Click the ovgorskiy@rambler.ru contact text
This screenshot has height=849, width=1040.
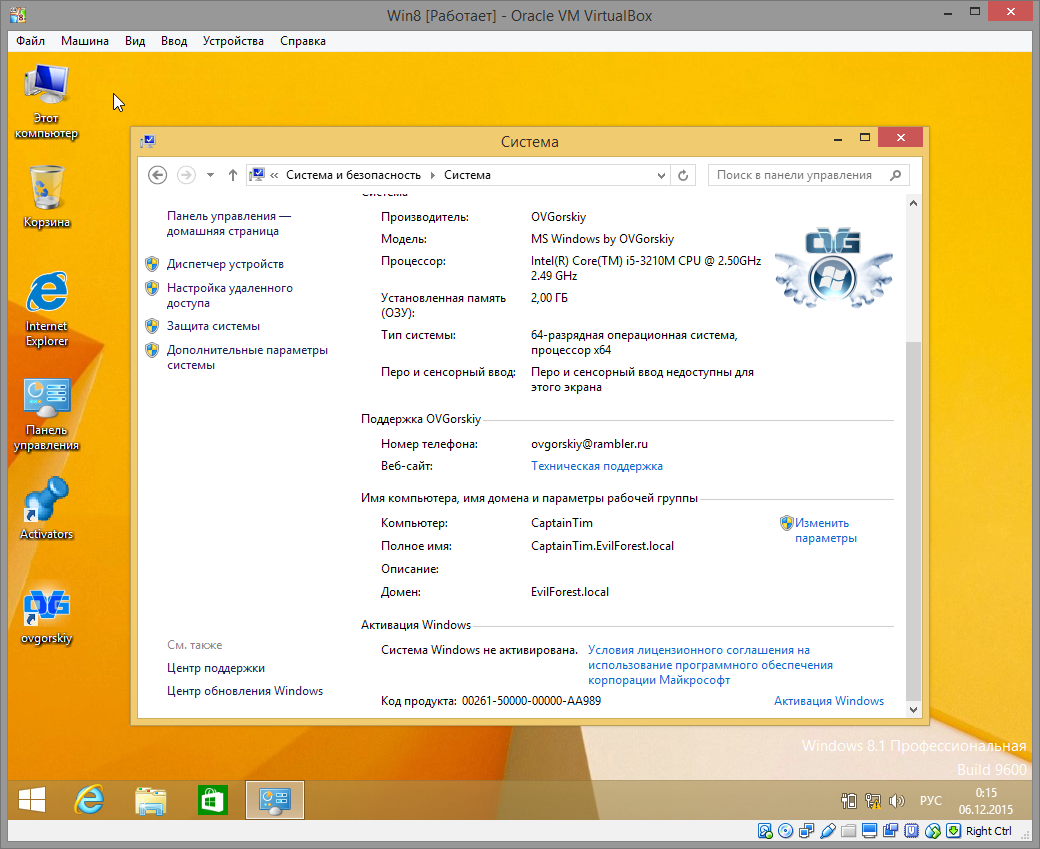coord(589,444)
